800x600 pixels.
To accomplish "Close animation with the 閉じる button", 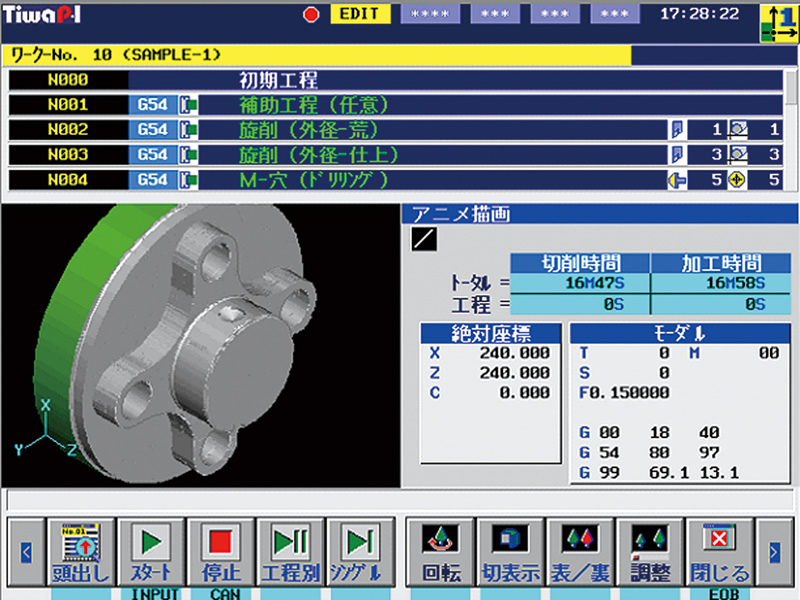I will coord(720,551).
